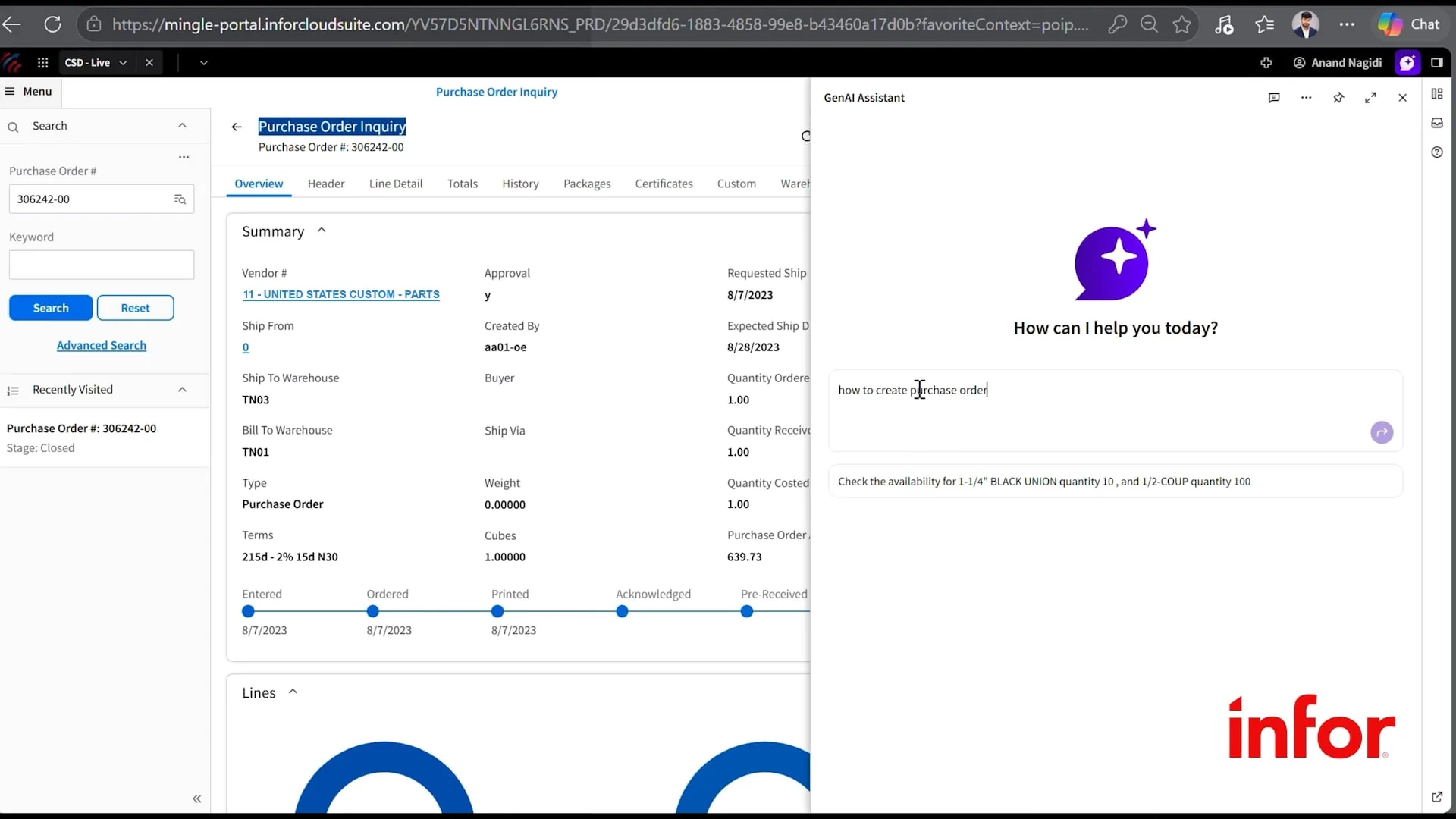1456x819 pixels.
Task: Click the Printed stage marker
Action: pyautogui.click(x=497, y=611)
